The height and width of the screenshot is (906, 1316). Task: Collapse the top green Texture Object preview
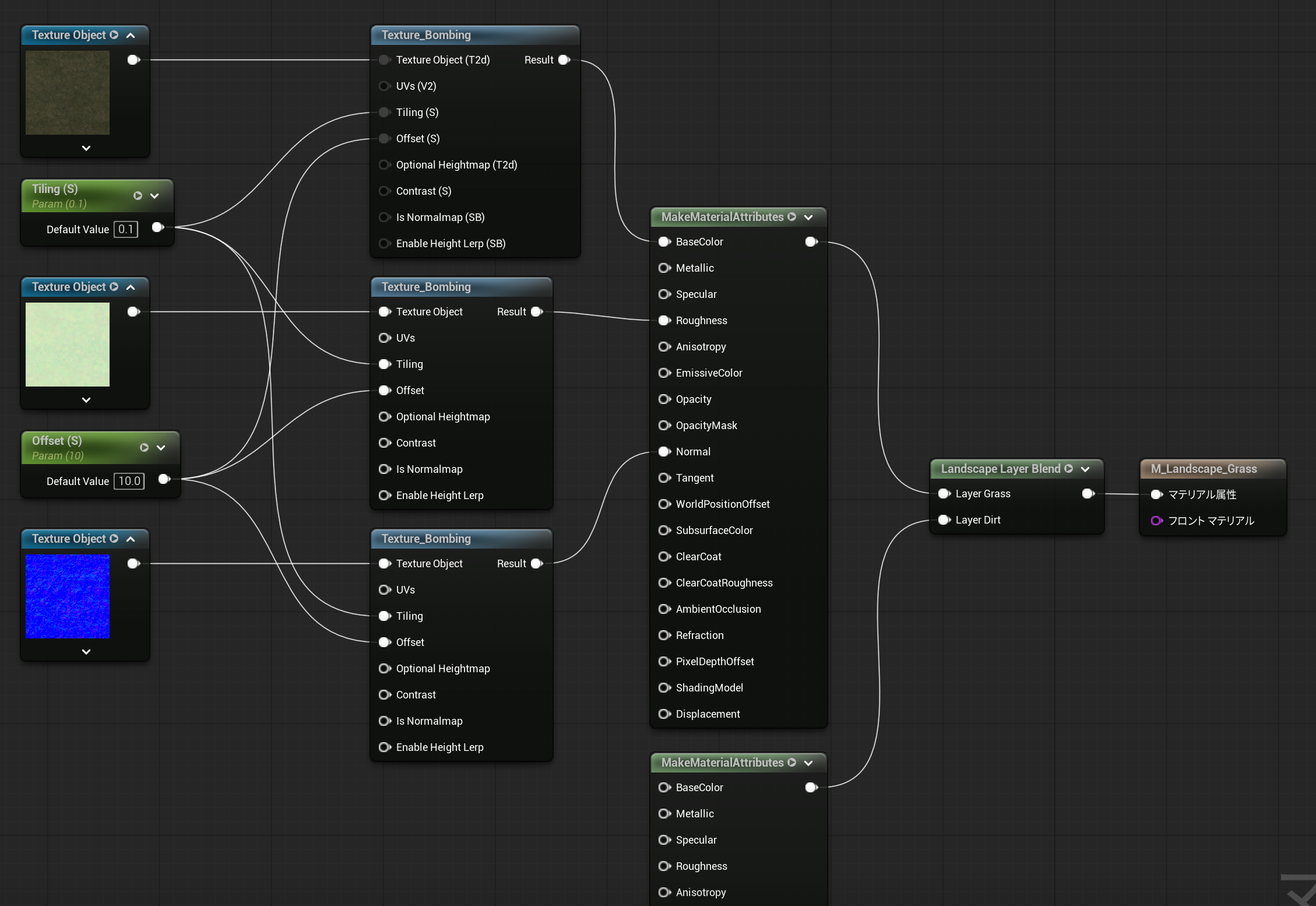pos(131,36)
